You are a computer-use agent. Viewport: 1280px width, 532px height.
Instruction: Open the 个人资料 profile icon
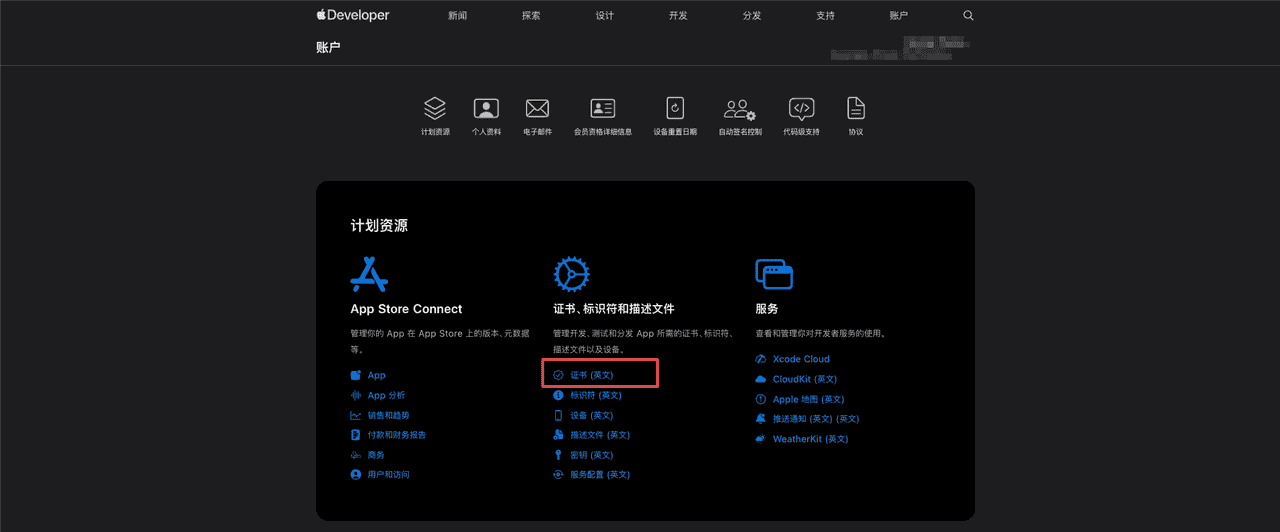point(486,108)
